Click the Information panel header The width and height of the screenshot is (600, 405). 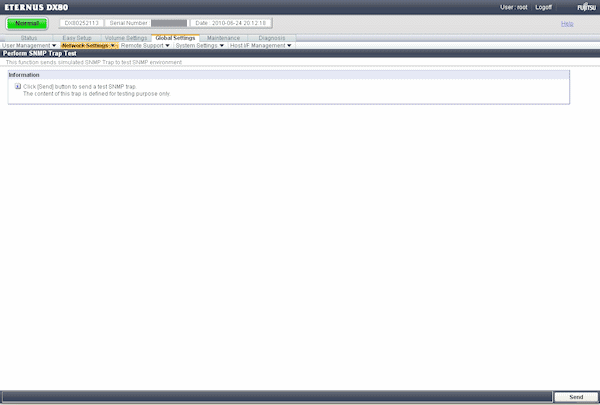click(289, 75)
